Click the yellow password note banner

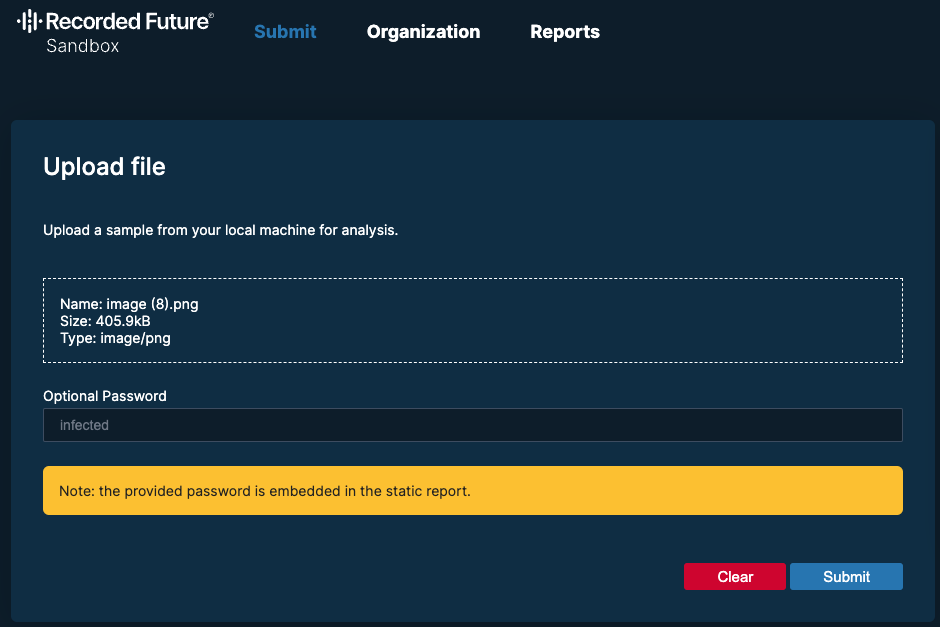pos(472,491)
